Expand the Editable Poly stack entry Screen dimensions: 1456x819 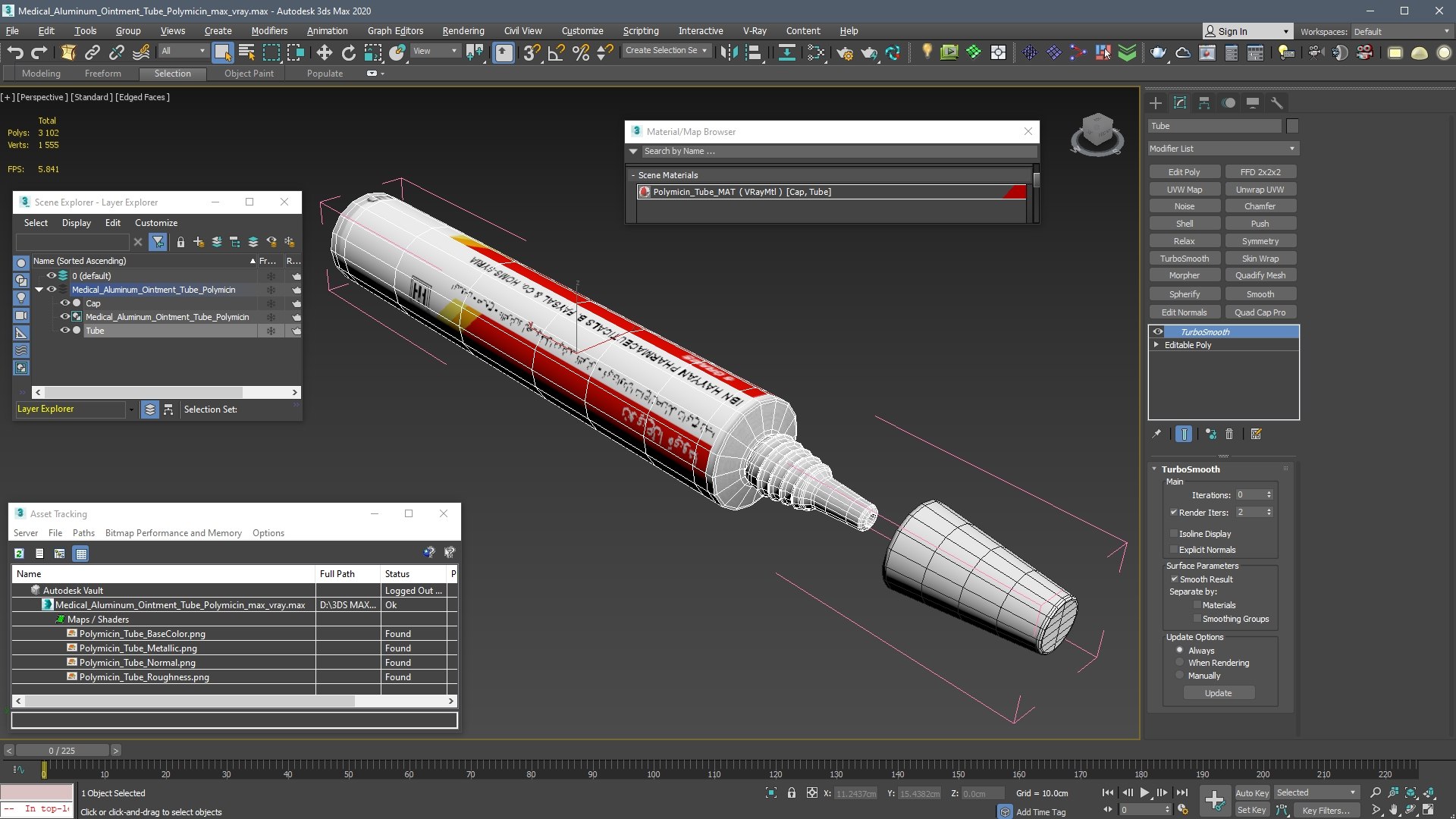pos(1156,345)
